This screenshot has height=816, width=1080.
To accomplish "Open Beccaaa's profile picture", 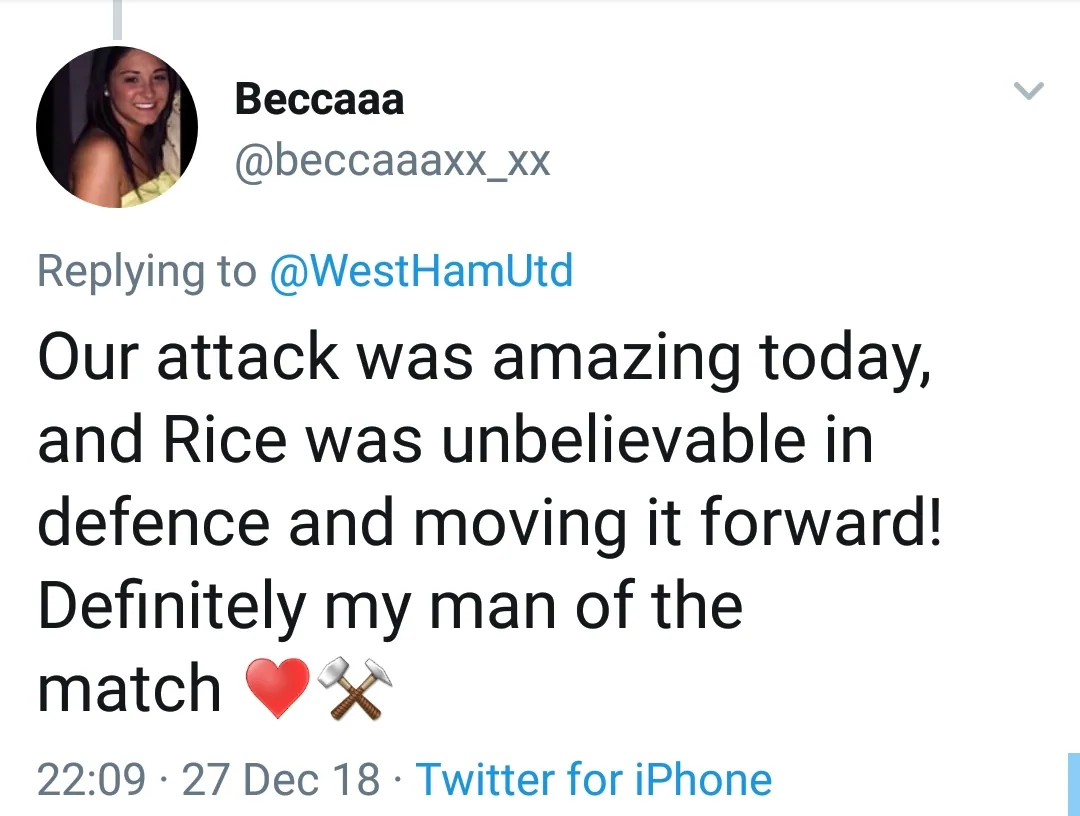I will pyautogui.click(x=117, y=127).
